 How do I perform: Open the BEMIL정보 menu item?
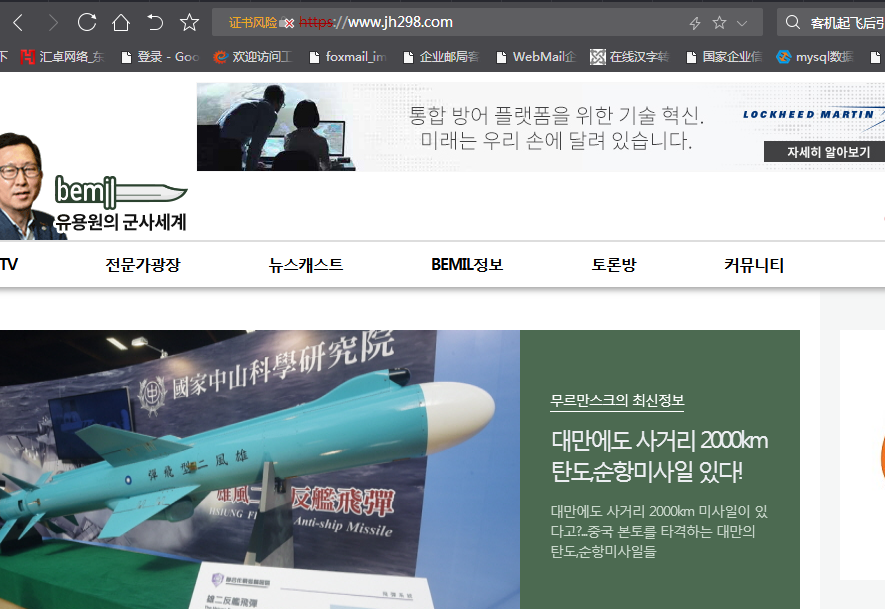pyautogui.click(x=467, y=265)
